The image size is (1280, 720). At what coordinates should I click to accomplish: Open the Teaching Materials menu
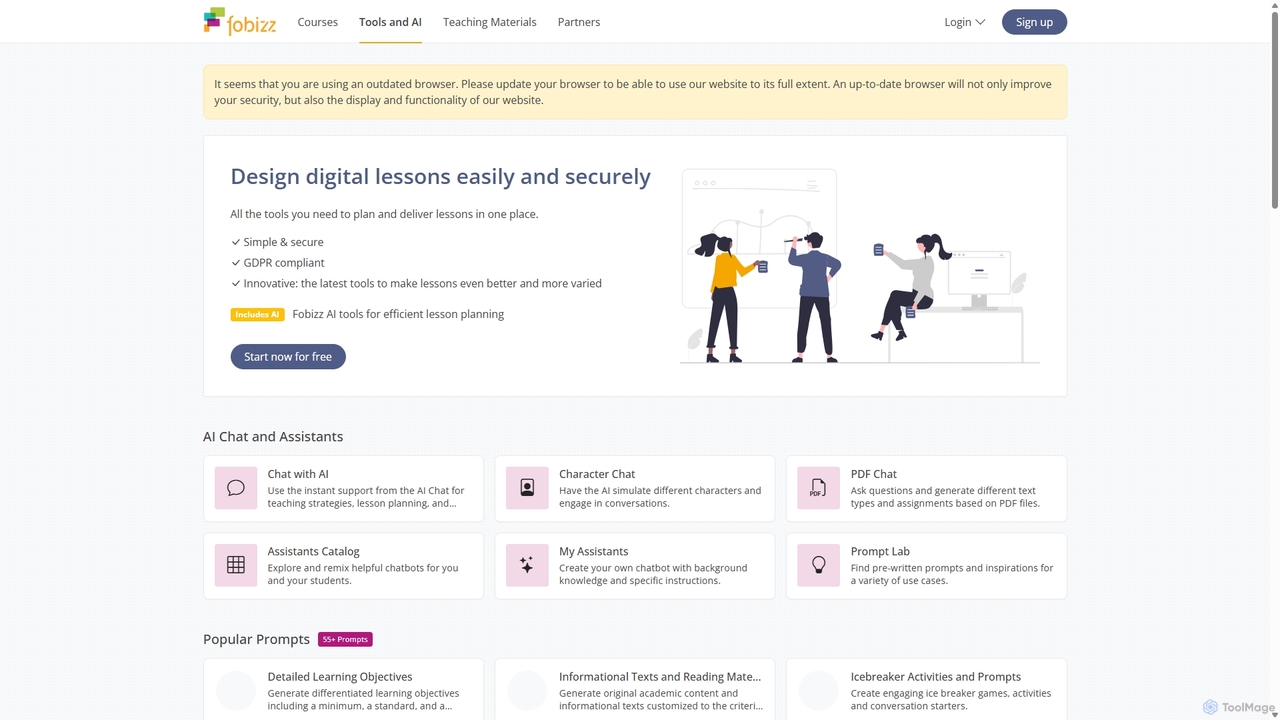pos(490,22)
